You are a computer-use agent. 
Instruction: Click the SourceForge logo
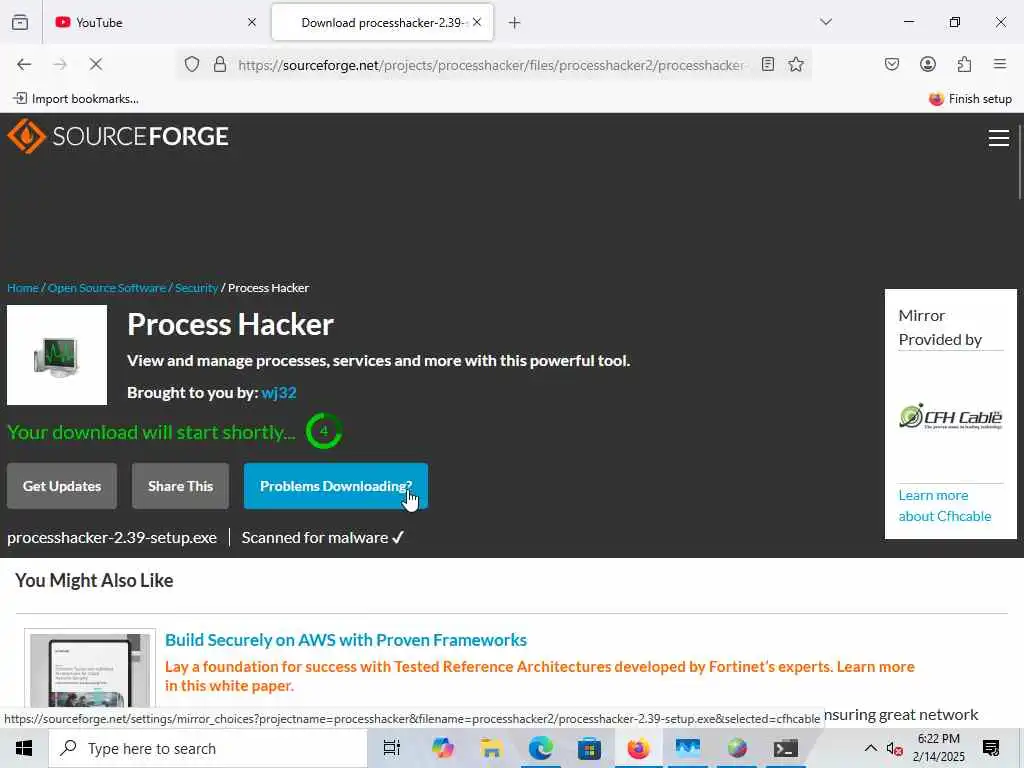tap(118, 136)
